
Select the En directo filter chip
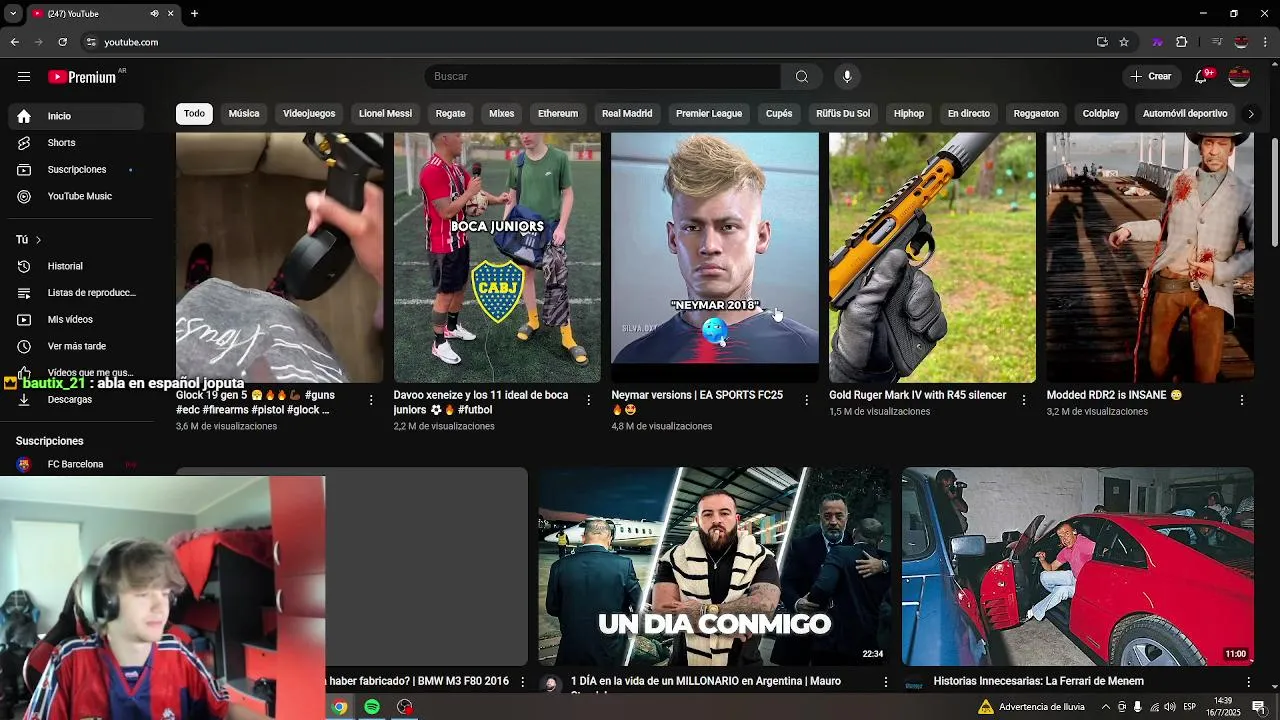pyautogui.click(x=969, y=114)
